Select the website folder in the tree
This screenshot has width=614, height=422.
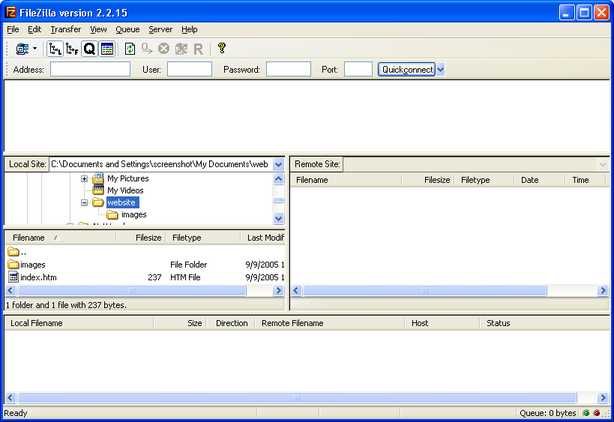pos(122,202)
